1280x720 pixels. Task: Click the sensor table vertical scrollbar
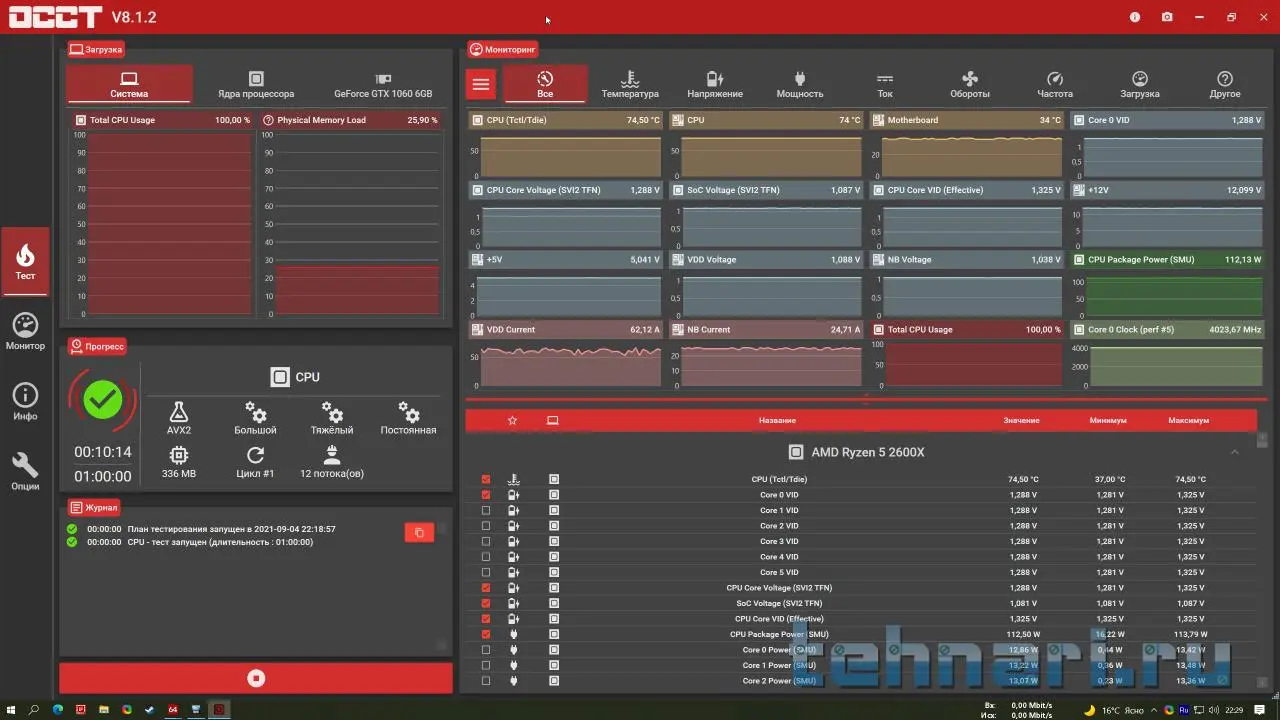[1263, 560]
